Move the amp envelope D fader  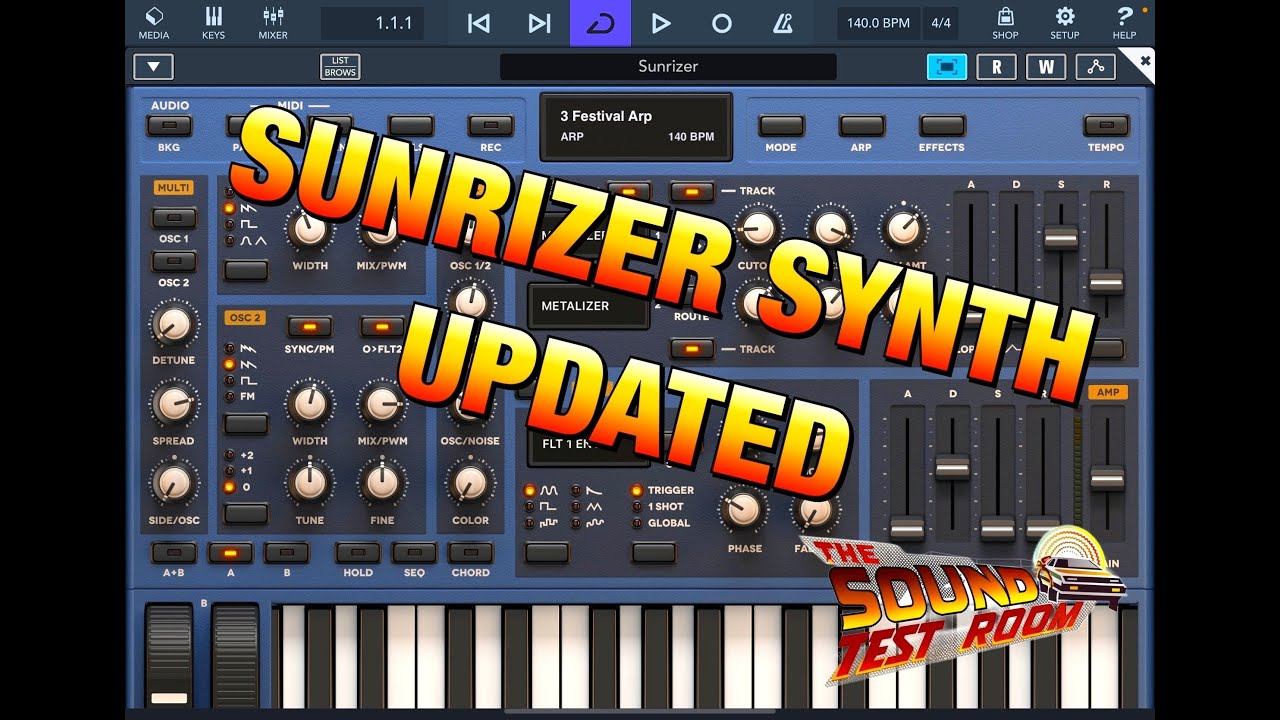pos(952,467)
